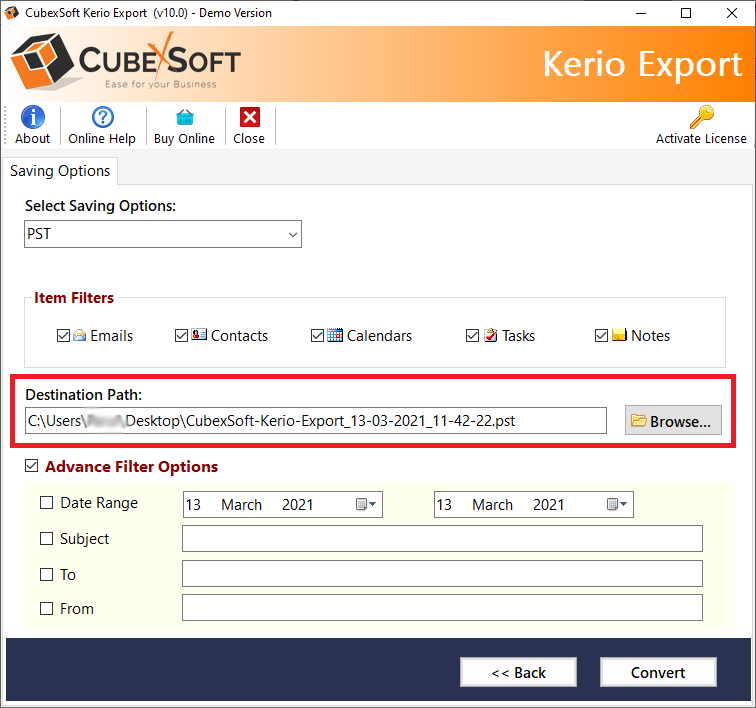This screenshot has height=708, width=756.
Task: Select the year in the end date
Action: point(549,504)
